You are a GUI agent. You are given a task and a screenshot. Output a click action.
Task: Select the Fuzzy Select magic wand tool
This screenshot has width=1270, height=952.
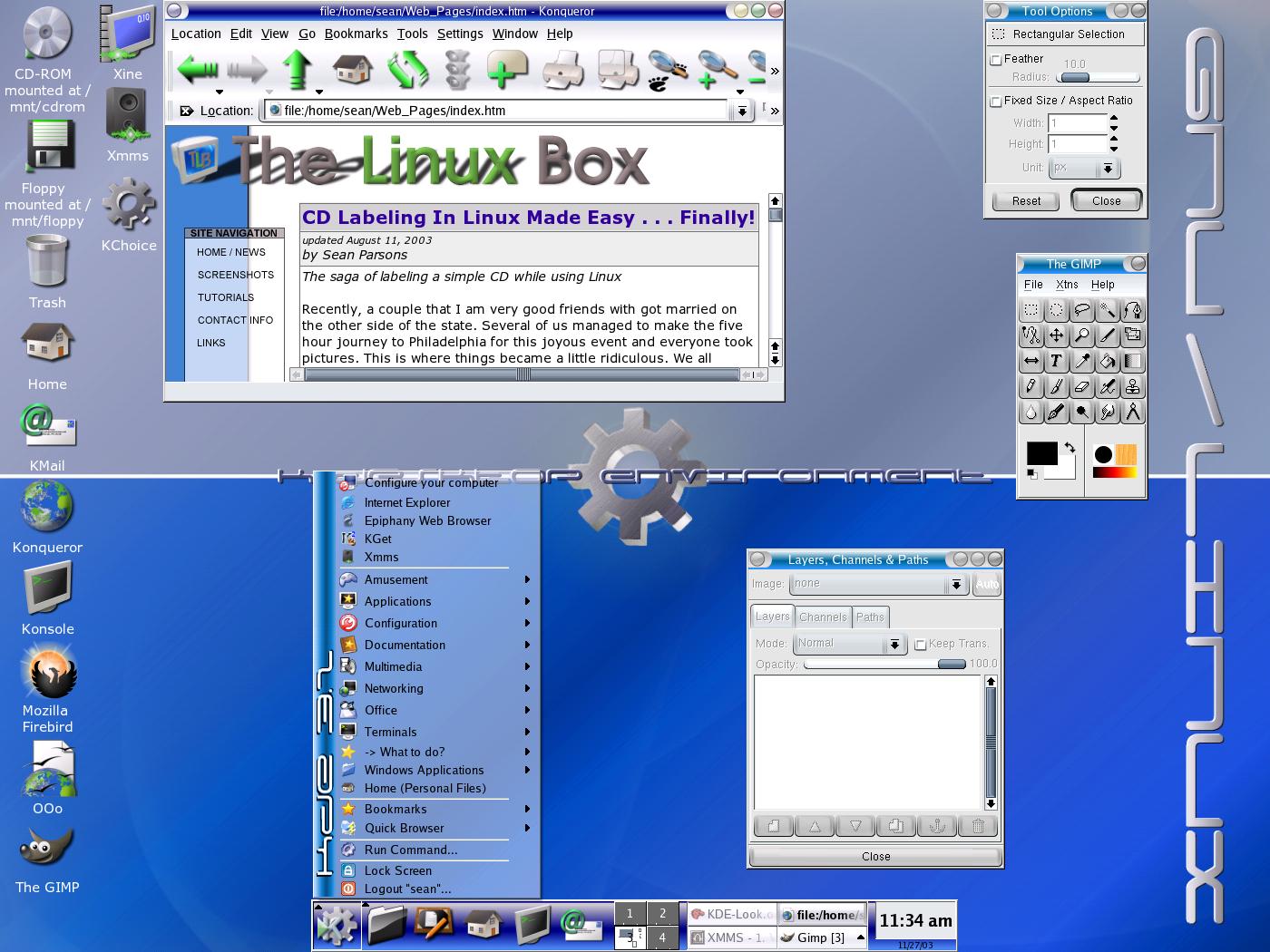point(1108,310)
